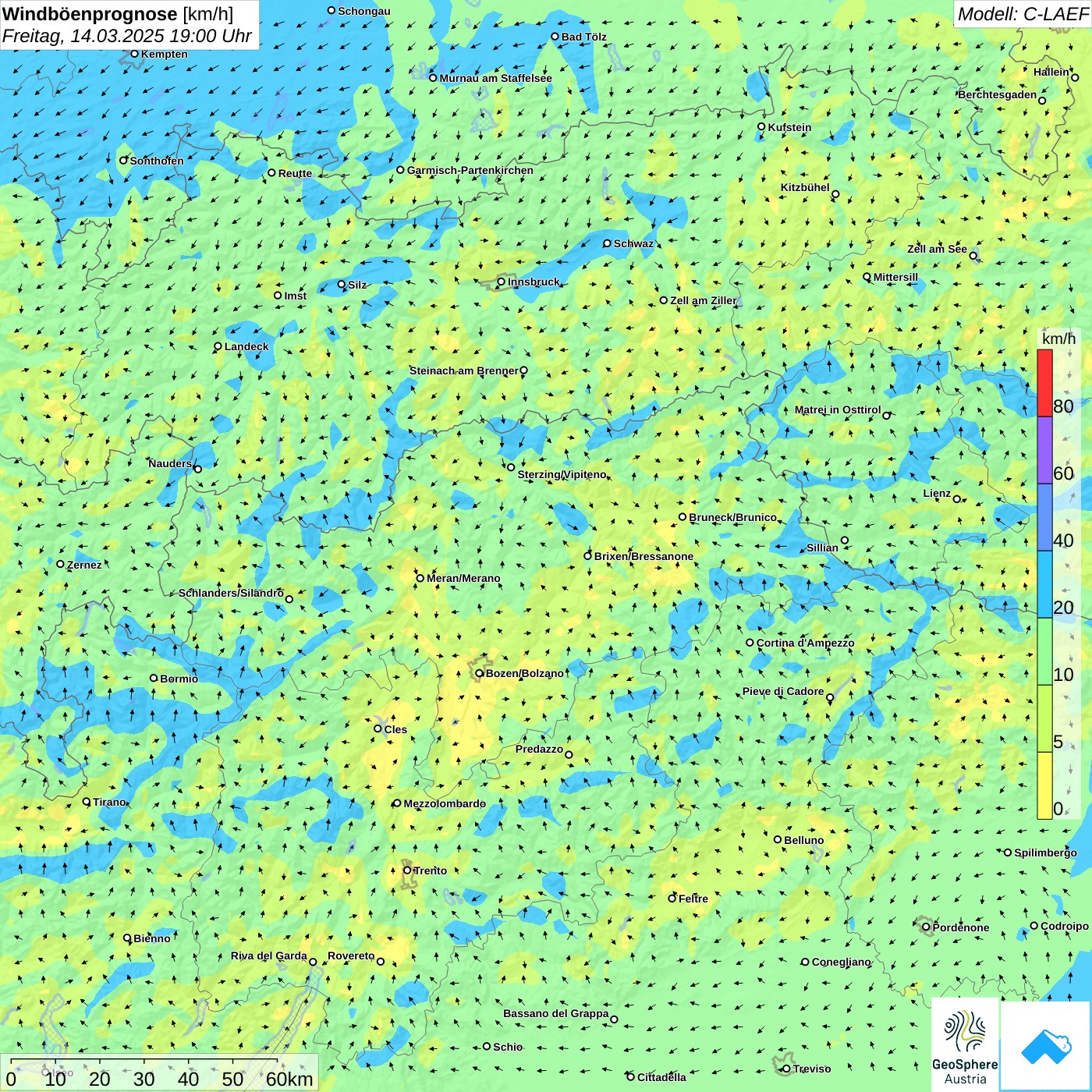This screenshot has height=1092, width=1092.
Task: Click the Pordenone city label
Action: 961,927
